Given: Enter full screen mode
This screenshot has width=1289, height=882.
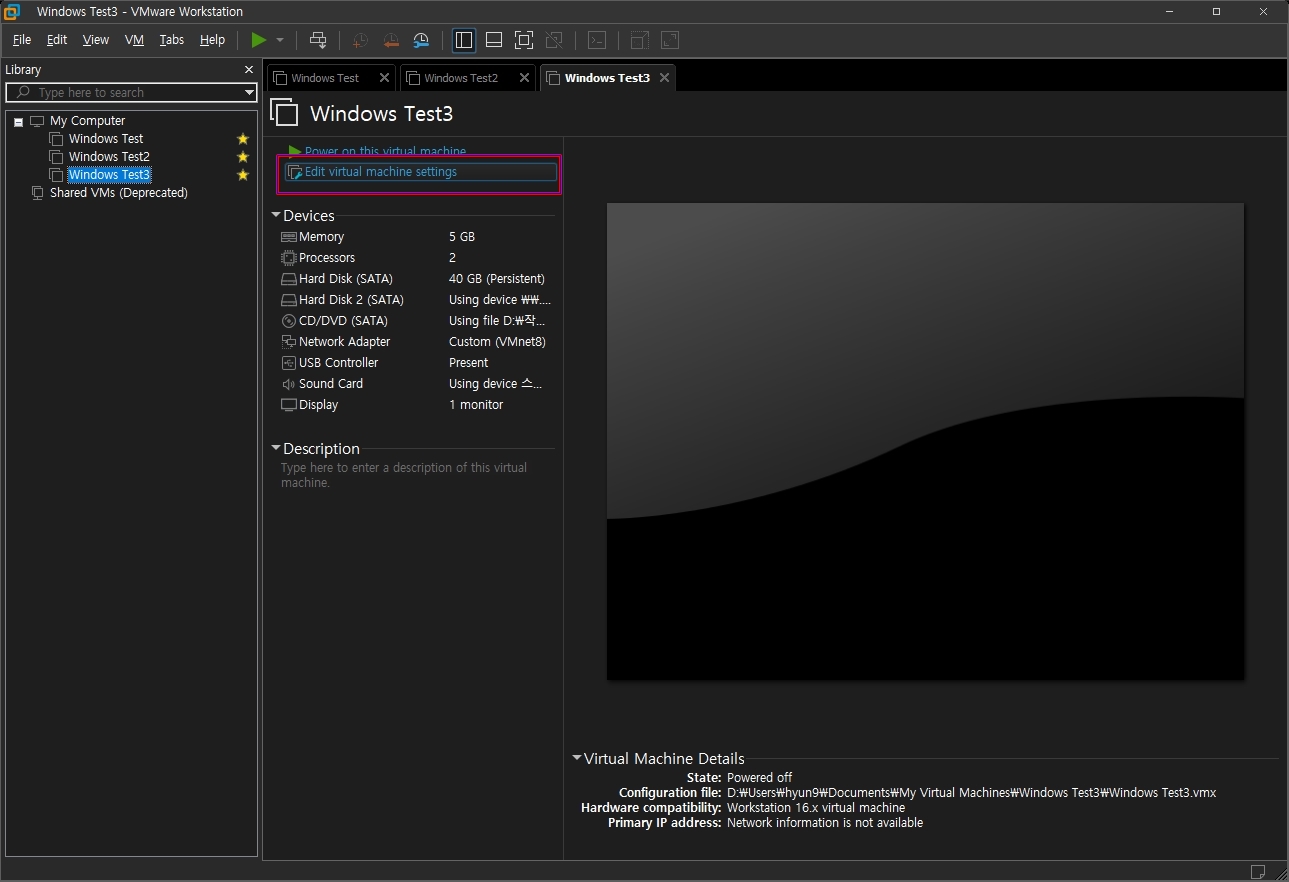Looking at the screenshot, I should point(524,40).
